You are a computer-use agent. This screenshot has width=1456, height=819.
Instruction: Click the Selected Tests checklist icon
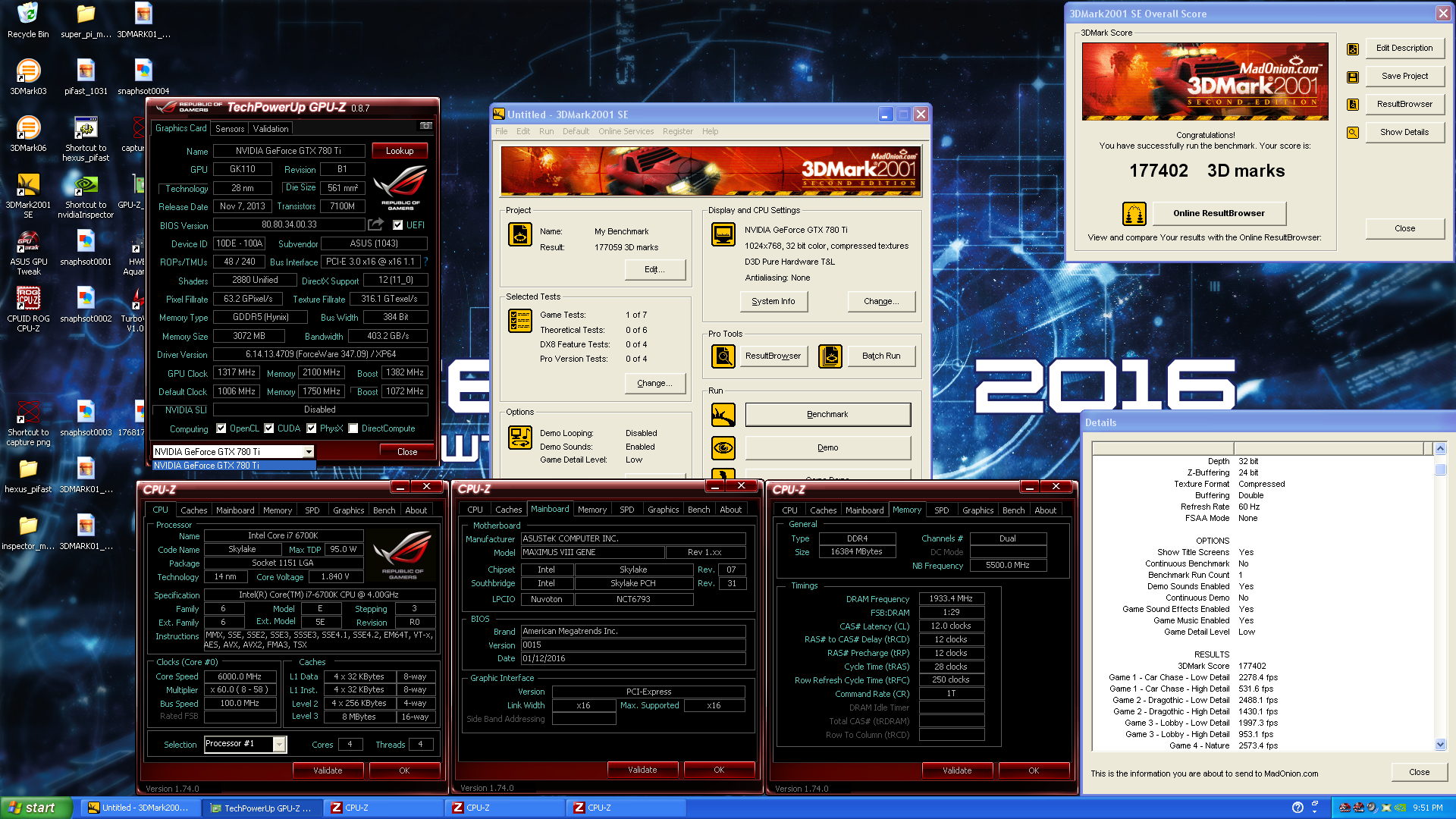(x=519, y=321)
